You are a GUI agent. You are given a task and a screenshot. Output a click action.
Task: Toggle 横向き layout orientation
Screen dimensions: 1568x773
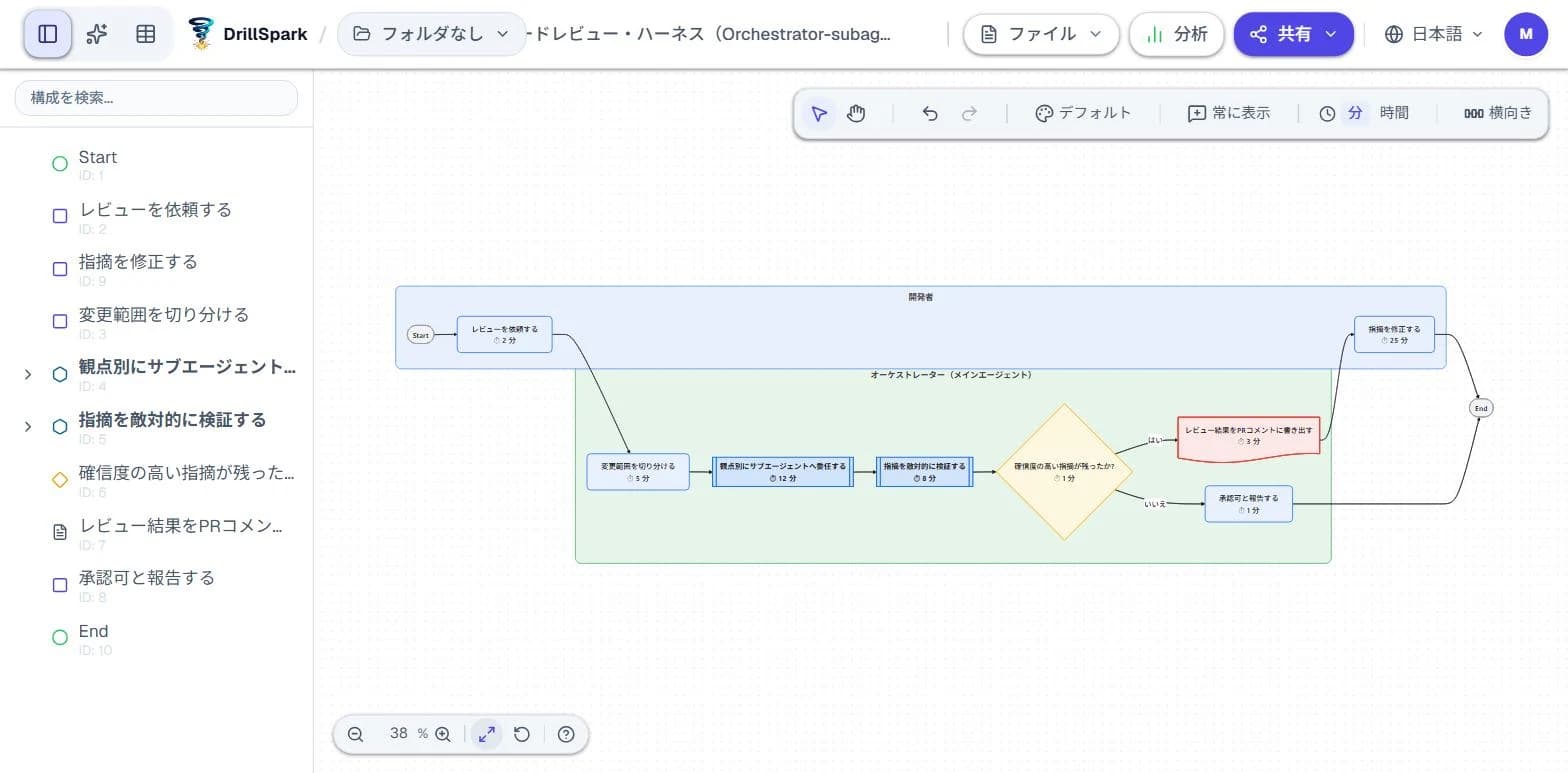pos(1497,114)
